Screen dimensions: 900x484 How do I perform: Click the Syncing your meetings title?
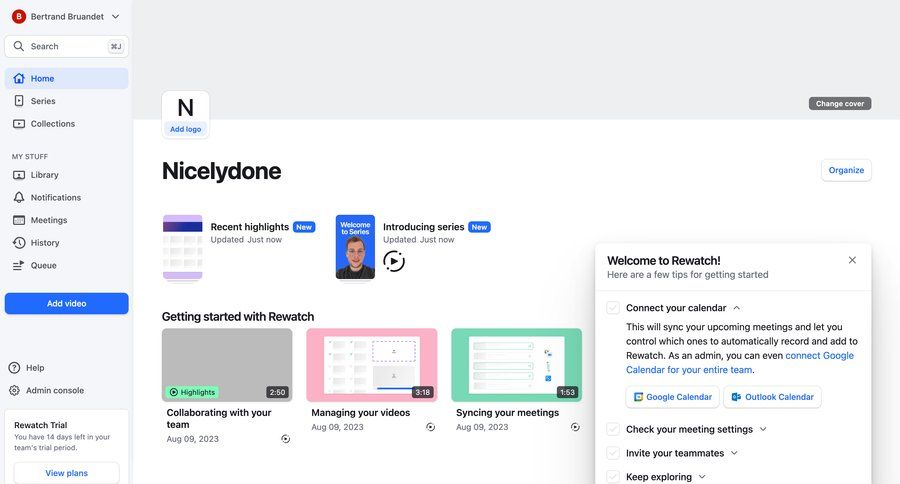(x=507, y=413)
